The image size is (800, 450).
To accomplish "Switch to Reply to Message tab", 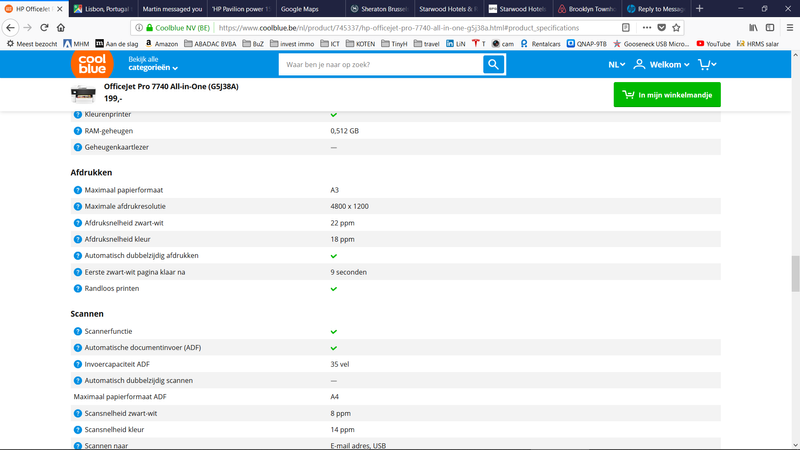I will pos(656,9).
